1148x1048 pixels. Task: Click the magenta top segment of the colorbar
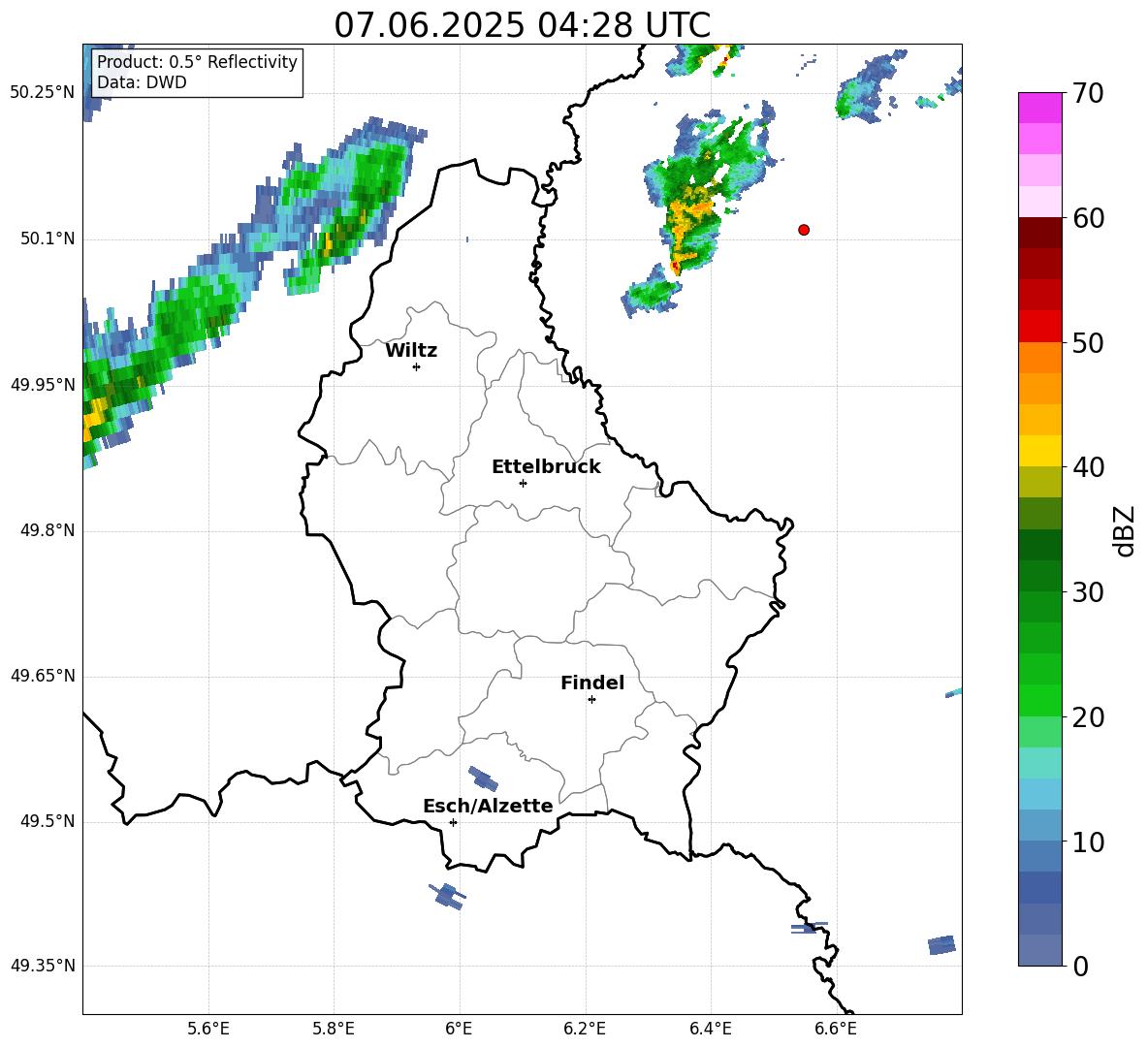pos(1039,108)
